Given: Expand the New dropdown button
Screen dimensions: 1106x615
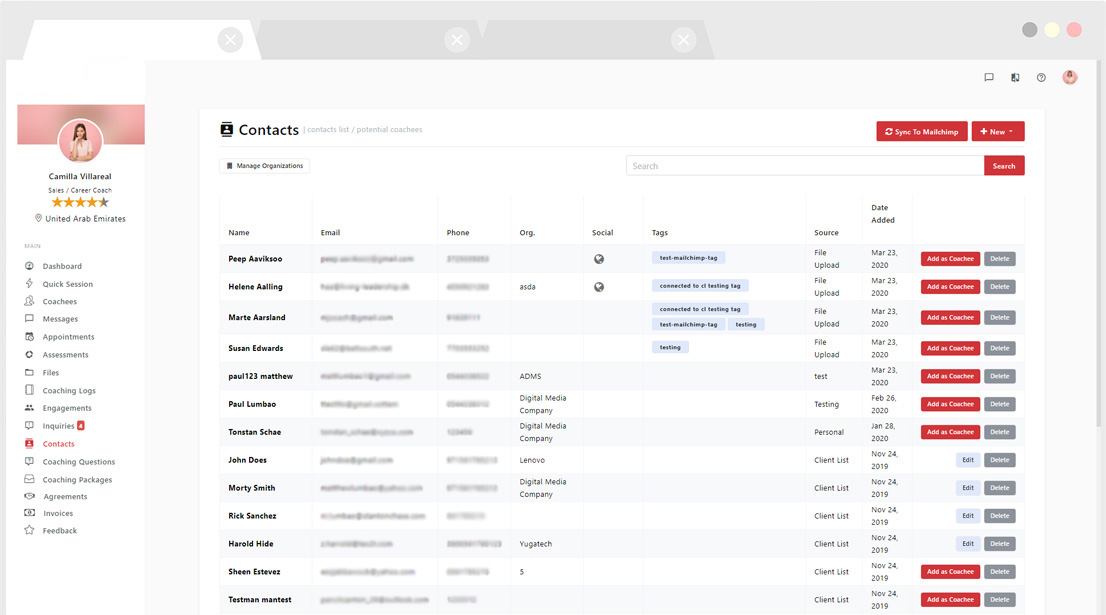Looking at the screenshot, I should coord(997,132).
